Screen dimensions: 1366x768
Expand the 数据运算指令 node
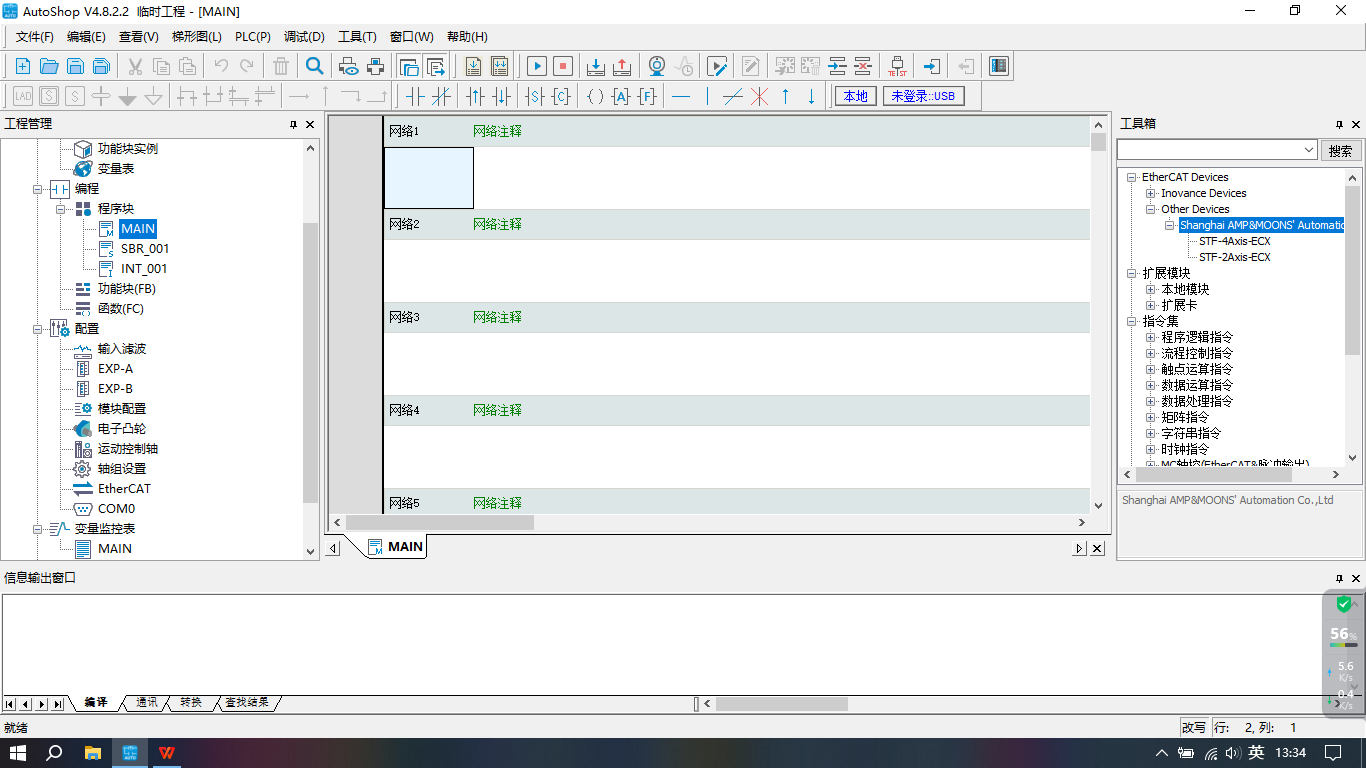(1151, 385)
